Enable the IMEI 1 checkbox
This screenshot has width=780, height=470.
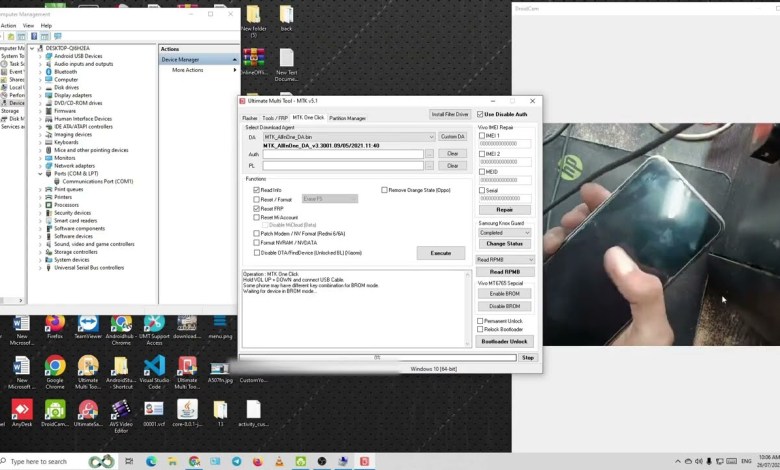click(x=482, y=135)
